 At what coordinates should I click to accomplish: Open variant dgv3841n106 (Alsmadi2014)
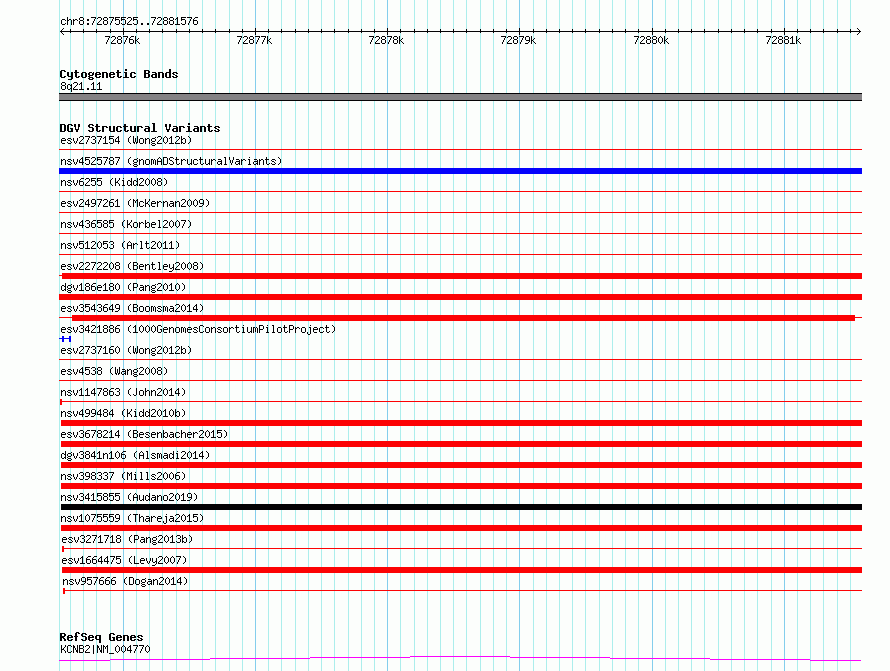pyautogui.click(x=135, y=455)
